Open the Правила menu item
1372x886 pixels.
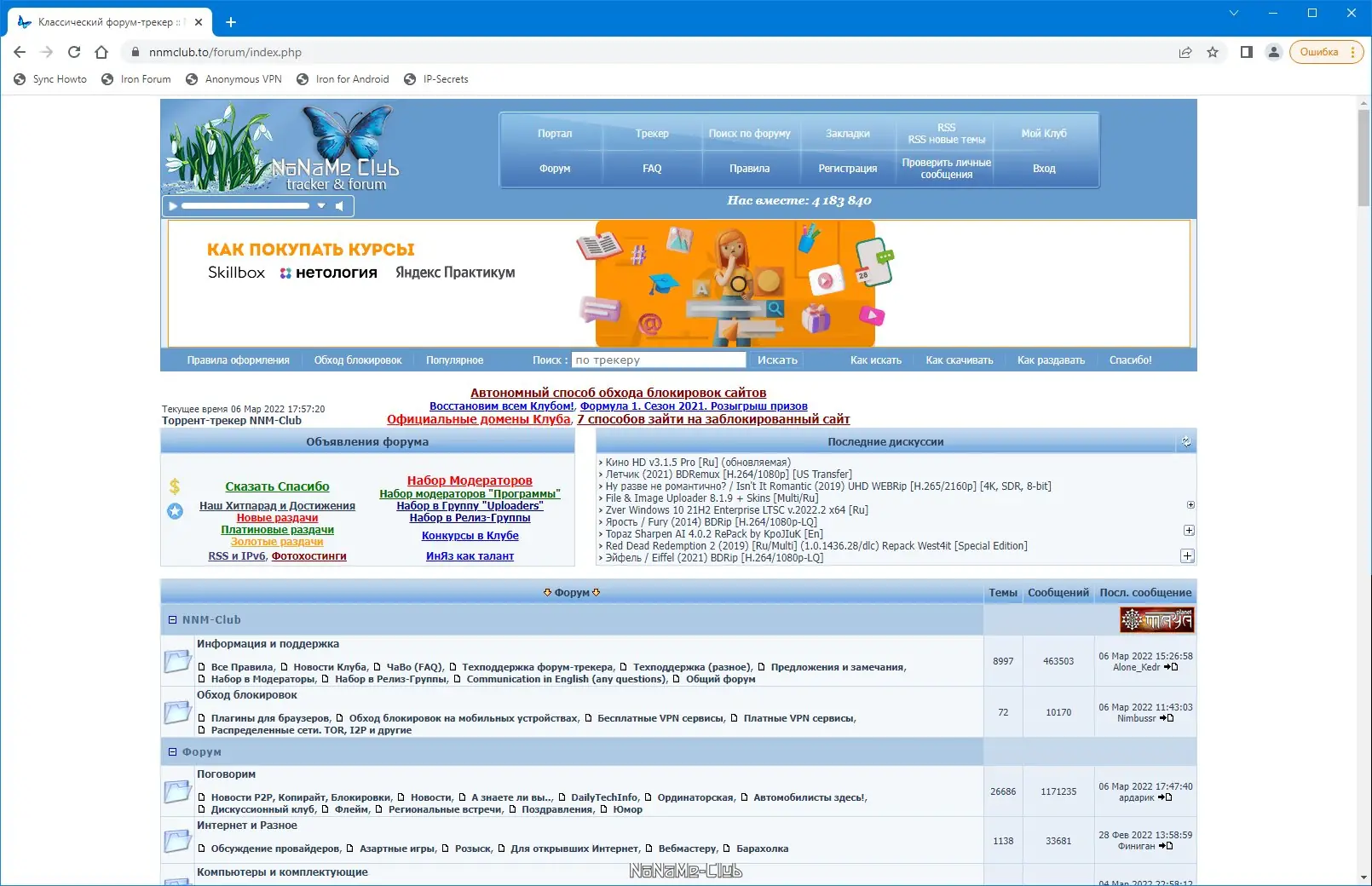(x=750, y=169)
